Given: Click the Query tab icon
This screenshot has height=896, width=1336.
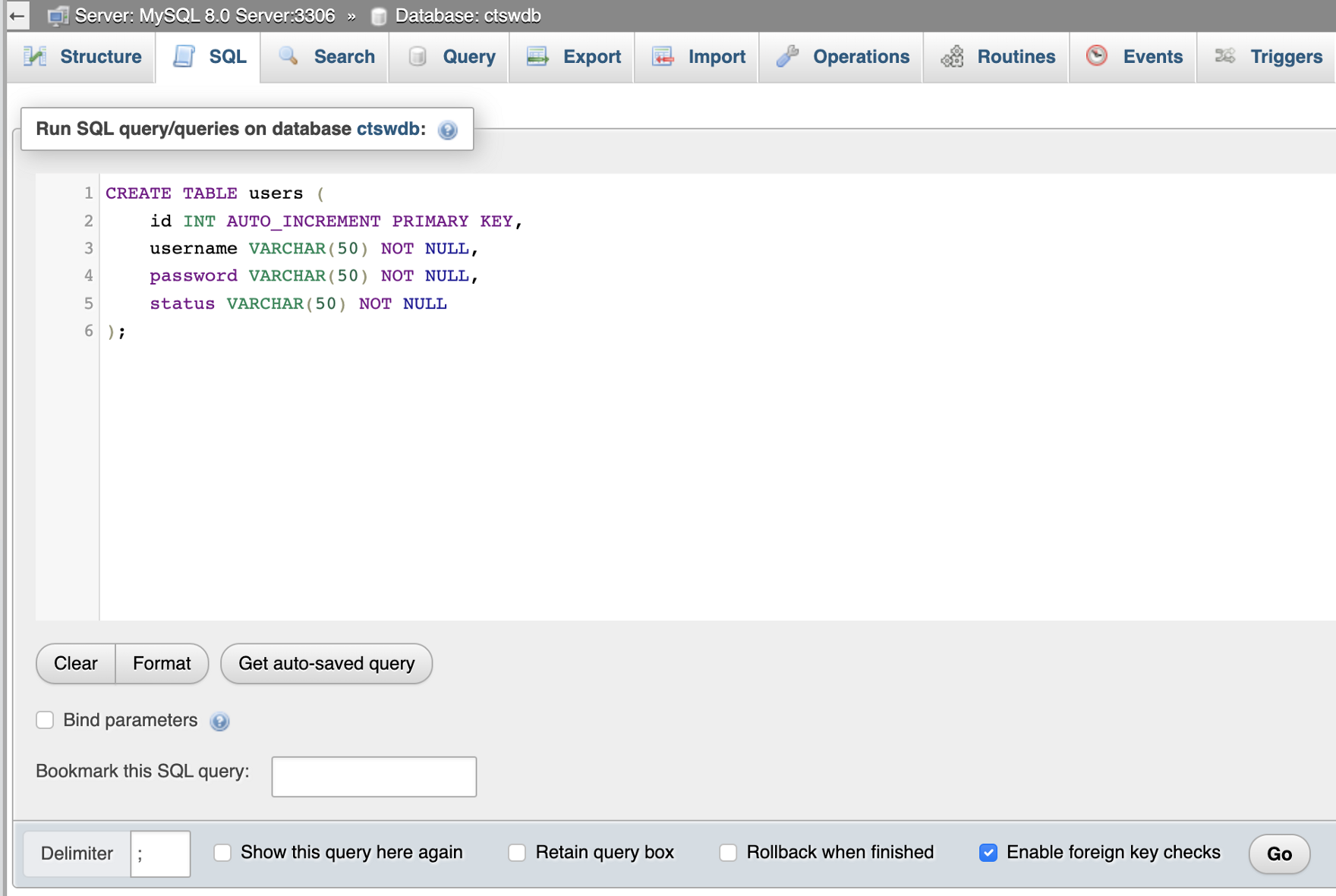Looking at the screenshot, I should 417,56.
